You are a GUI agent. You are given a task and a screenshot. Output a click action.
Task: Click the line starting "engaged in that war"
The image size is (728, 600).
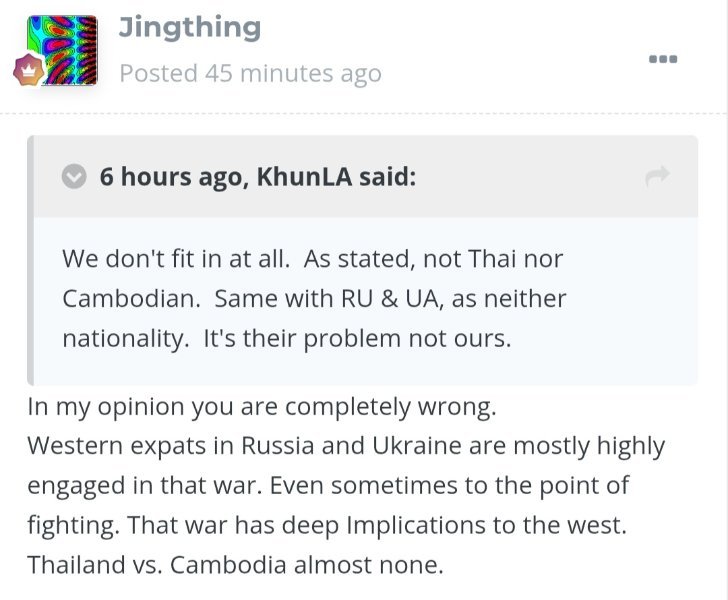[x=328, y=486]
